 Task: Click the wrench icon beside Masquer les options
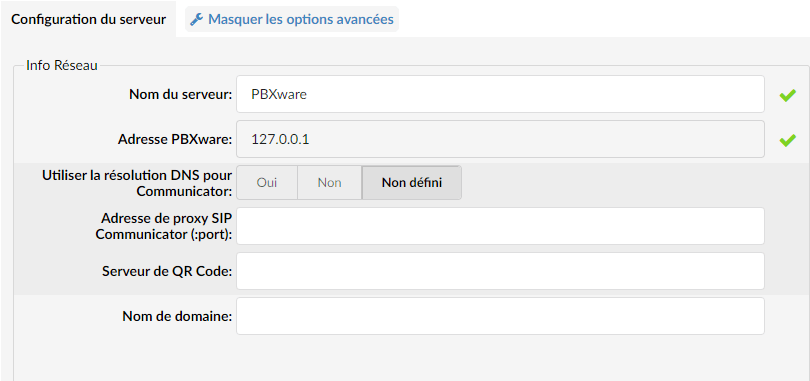[196, 20]
